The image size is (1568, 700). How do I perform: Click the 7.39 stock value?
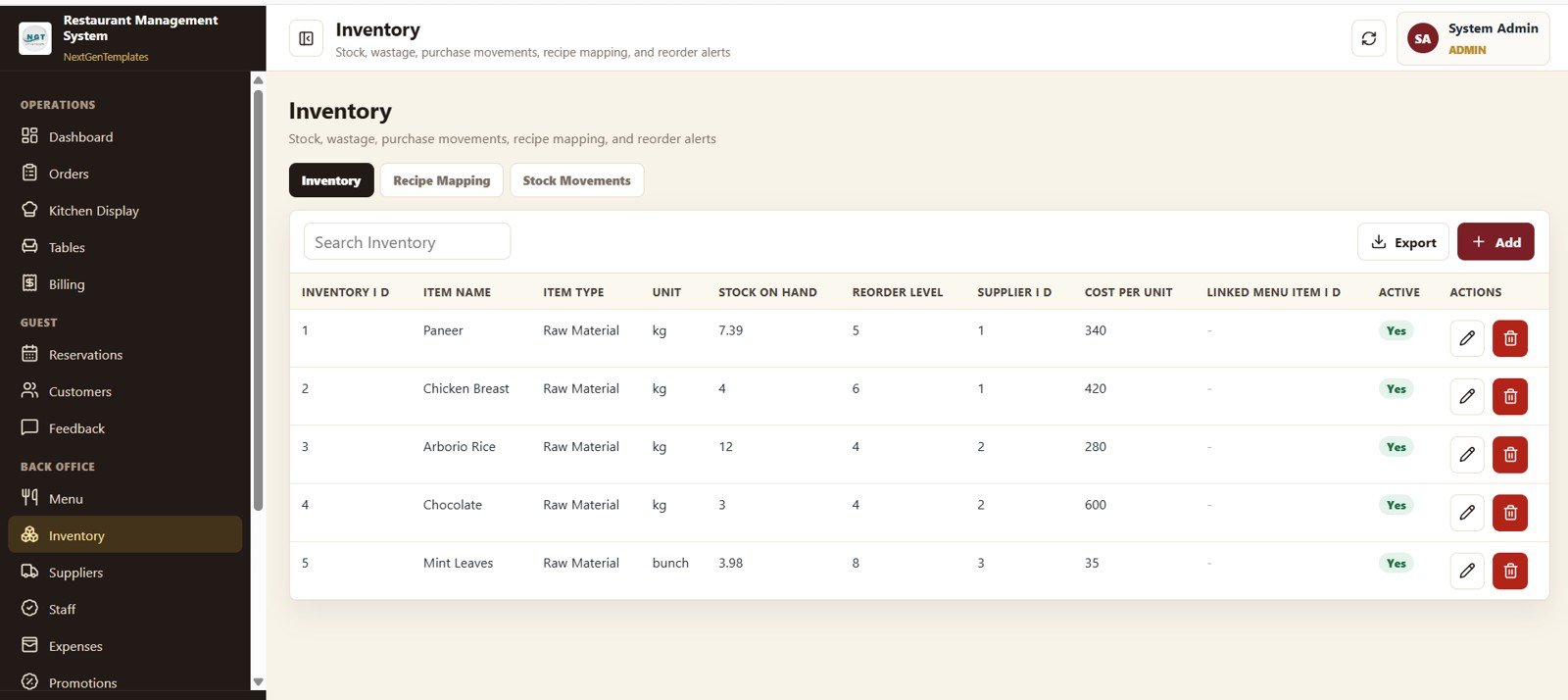pos(730,330)
